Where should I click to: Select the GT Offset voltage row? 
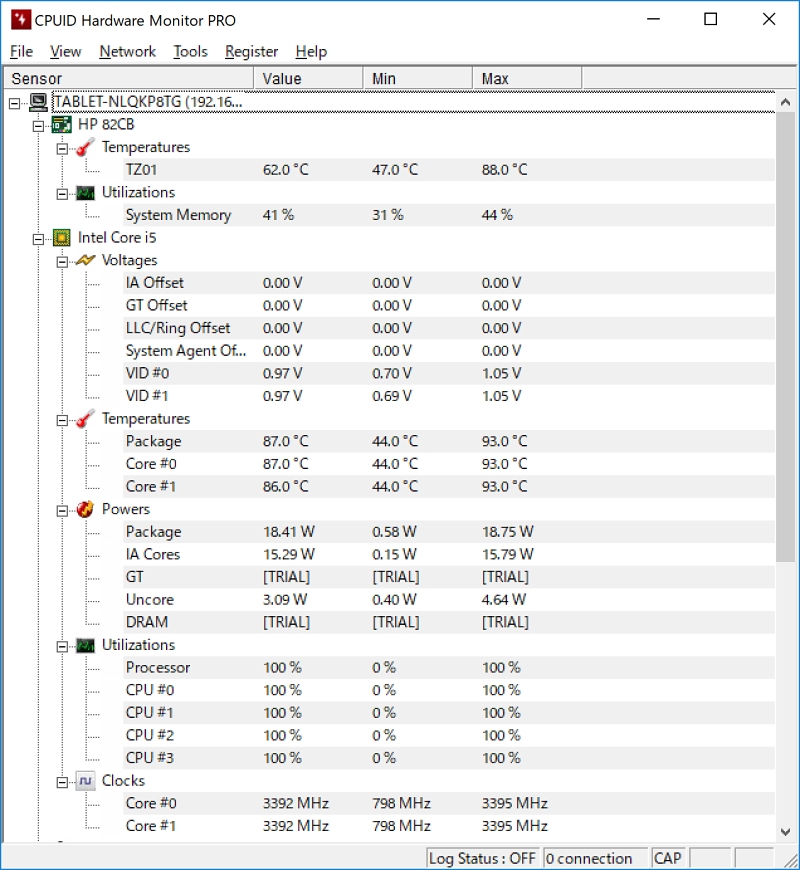pos(449,305)
